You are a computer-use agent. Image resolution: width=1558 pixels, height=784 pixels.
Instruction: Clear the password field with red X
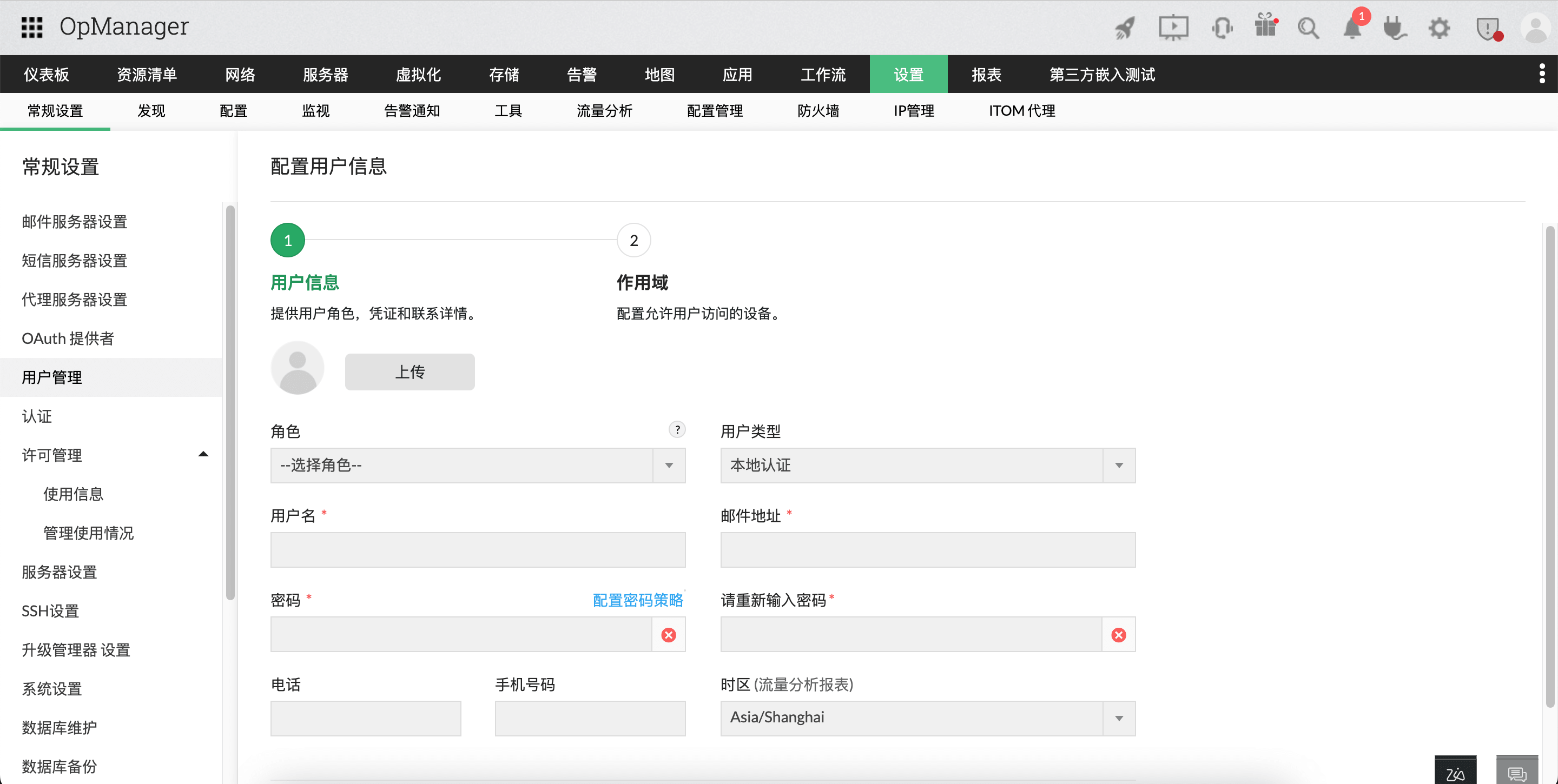pyautogui.click(x=668, y=635)
